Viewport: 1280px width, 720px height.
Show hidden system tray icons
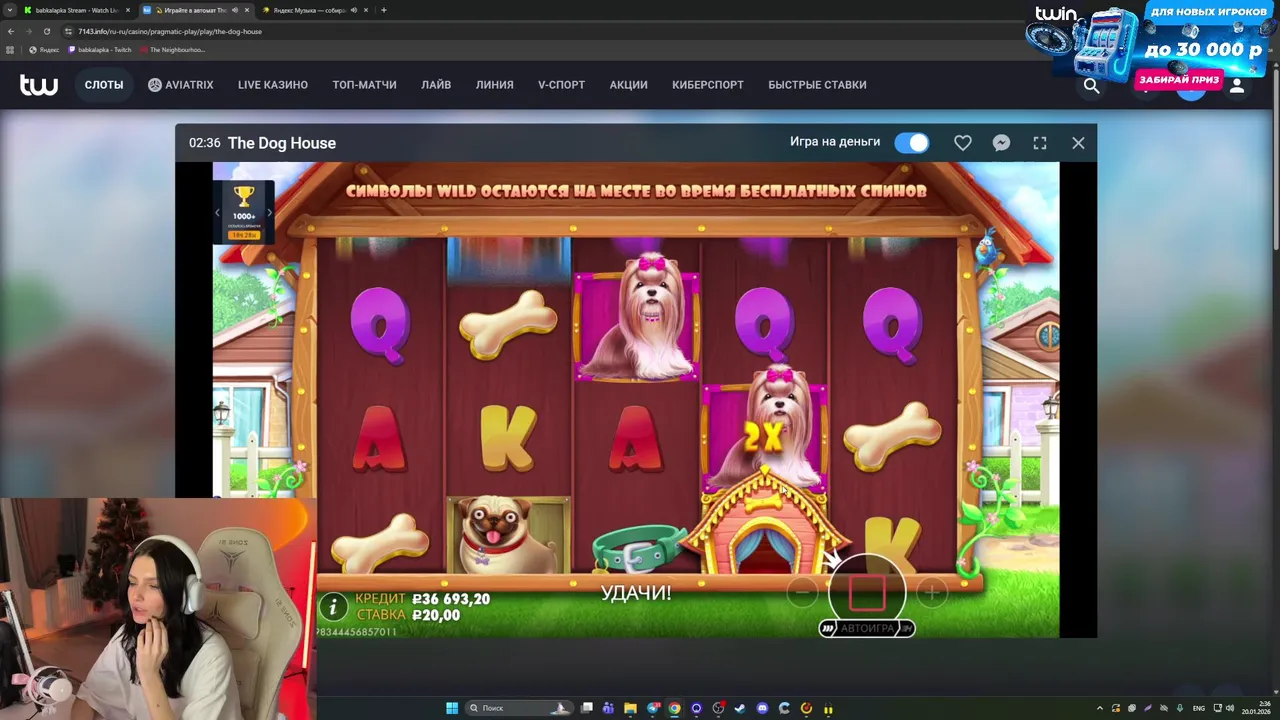tap(1100, 708)
